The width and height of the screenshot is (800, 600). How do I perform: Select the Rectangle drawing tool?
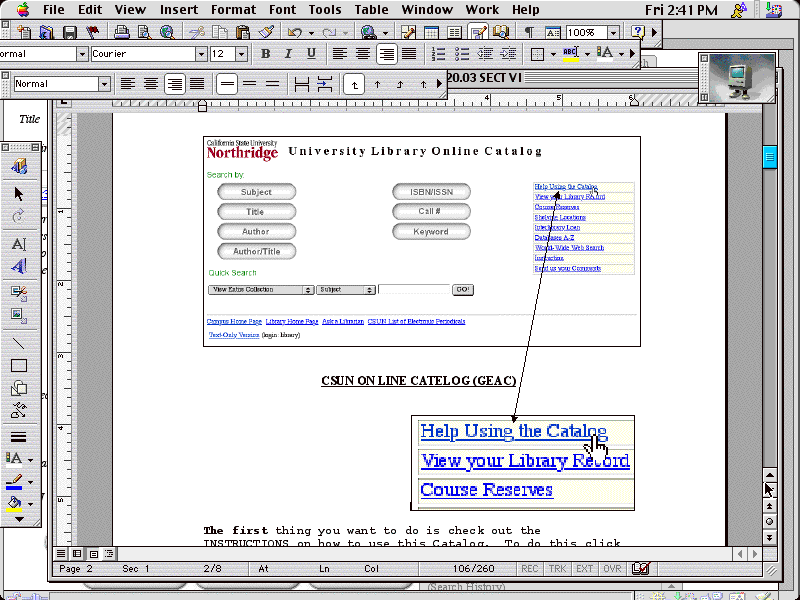(19, 366)
